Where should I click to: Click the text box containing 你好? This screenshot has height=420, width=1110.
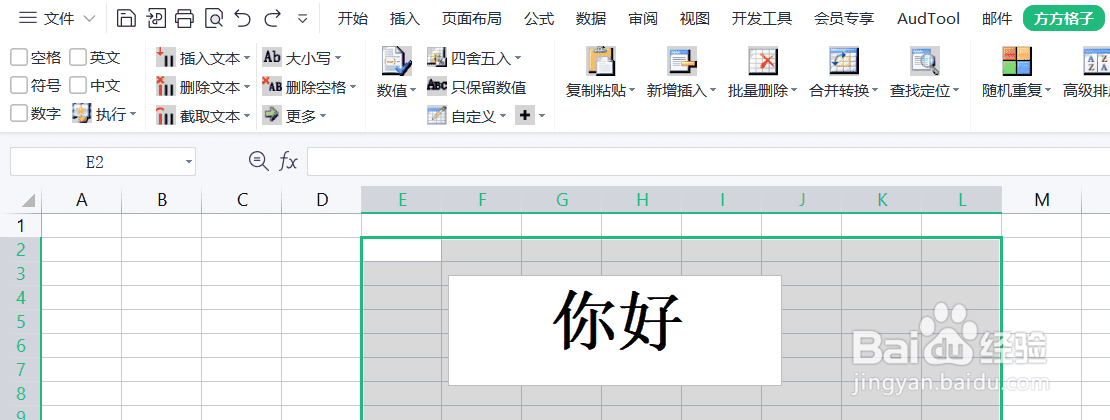tap(614, 330)
